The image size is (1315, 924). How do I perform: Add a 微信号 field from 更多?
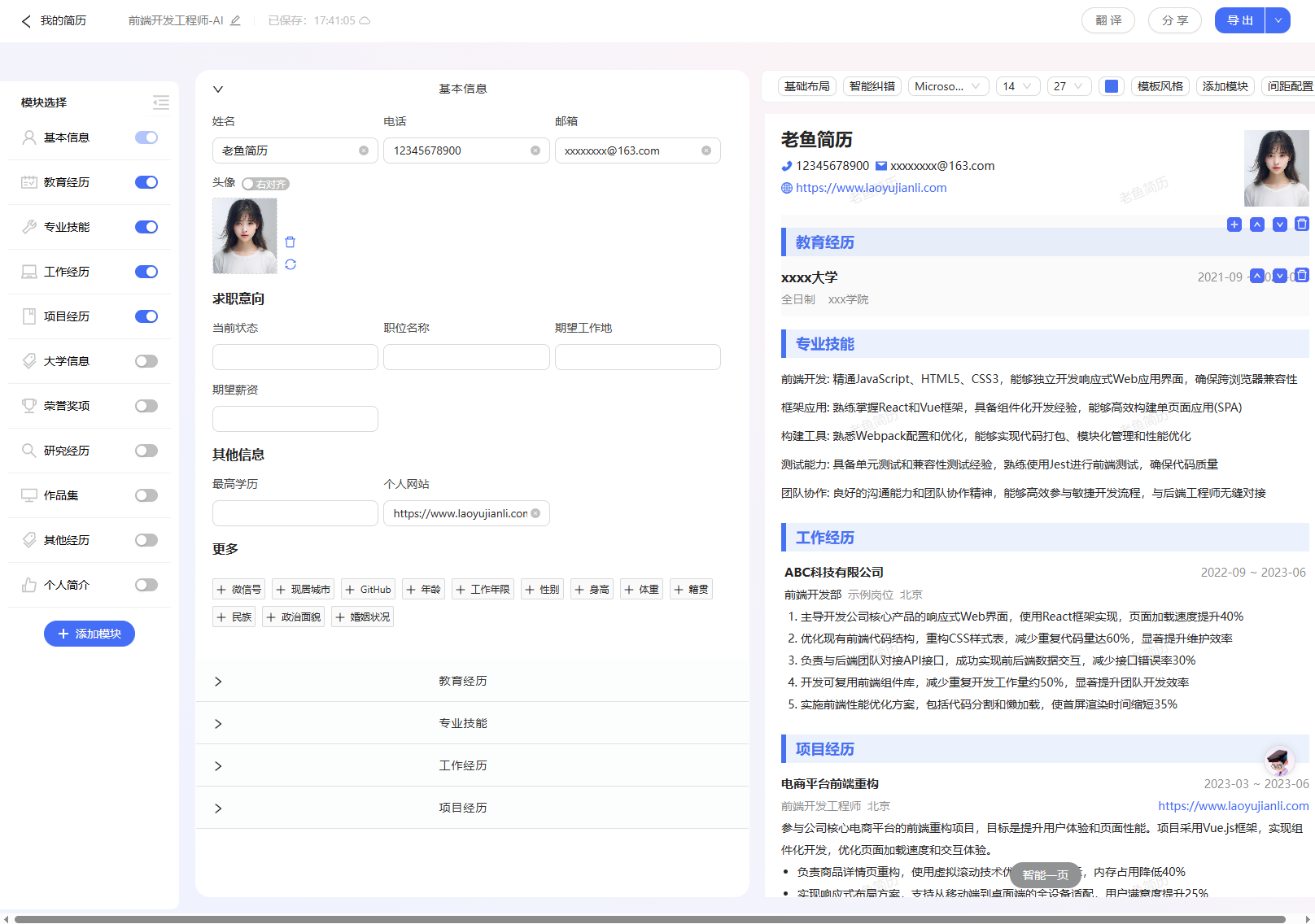(x=238, y=589)
